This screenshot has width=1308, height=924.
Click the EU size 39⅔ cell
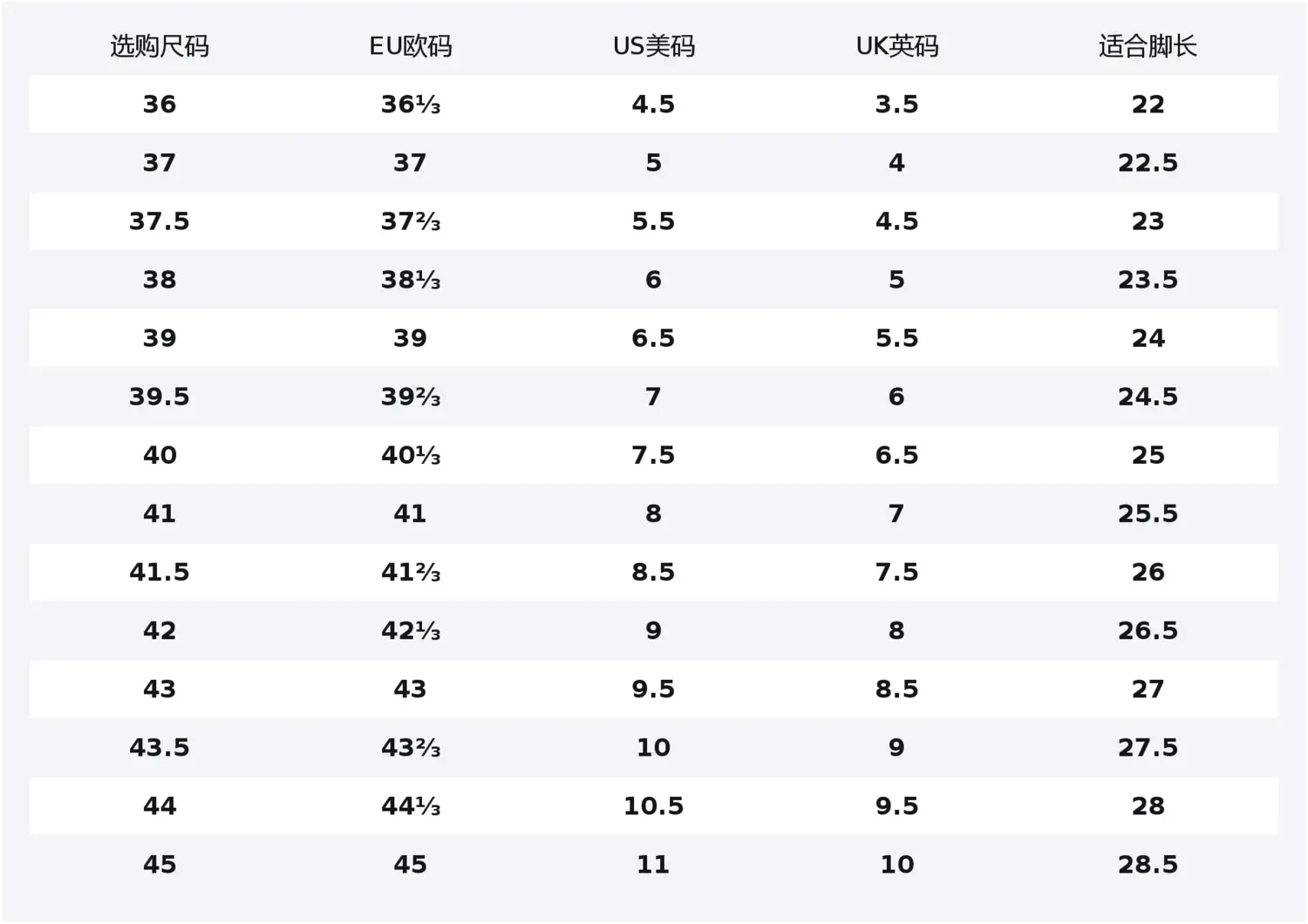410,397
